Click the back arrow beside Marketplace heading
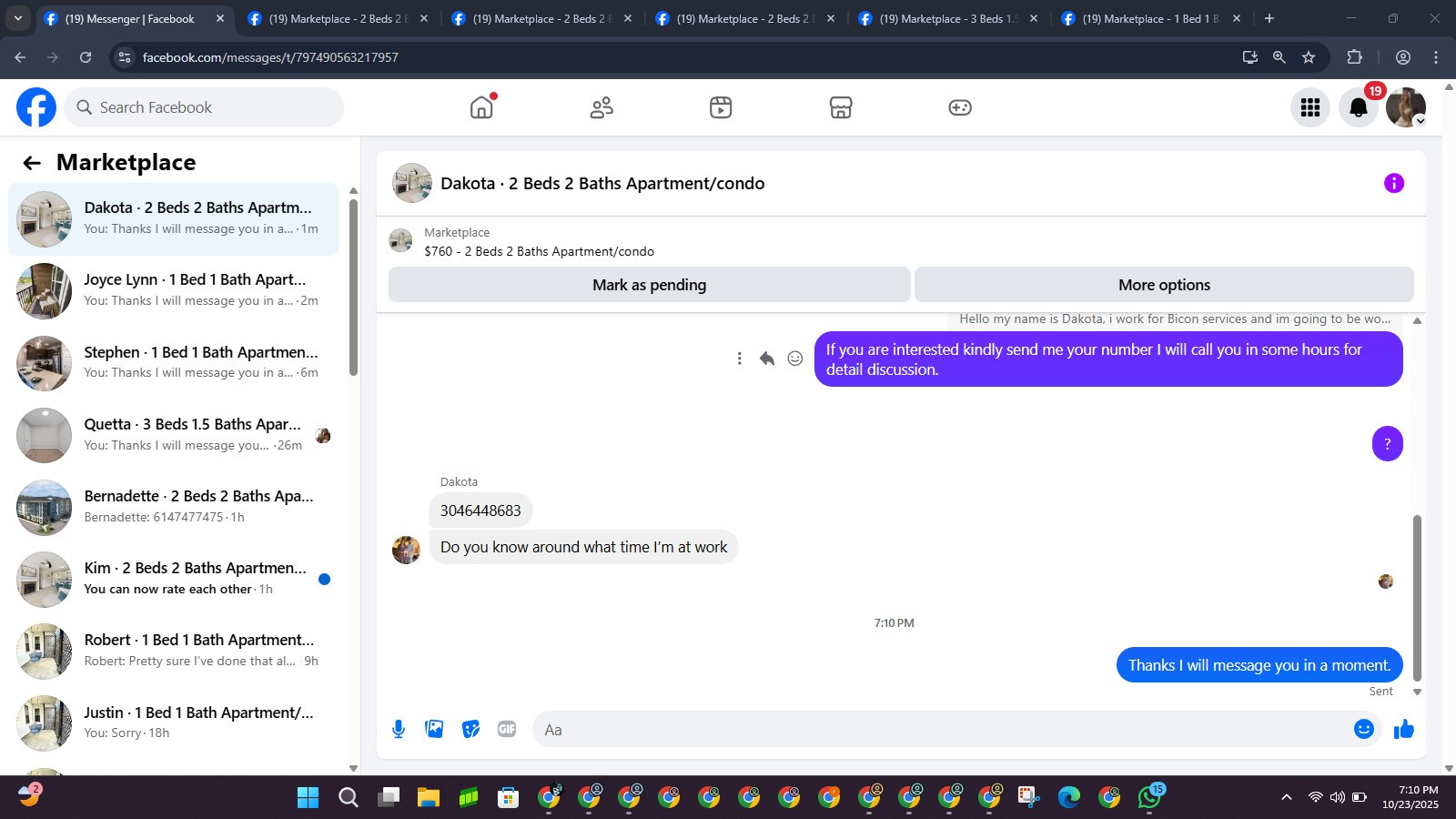 [x=32, y=163]
